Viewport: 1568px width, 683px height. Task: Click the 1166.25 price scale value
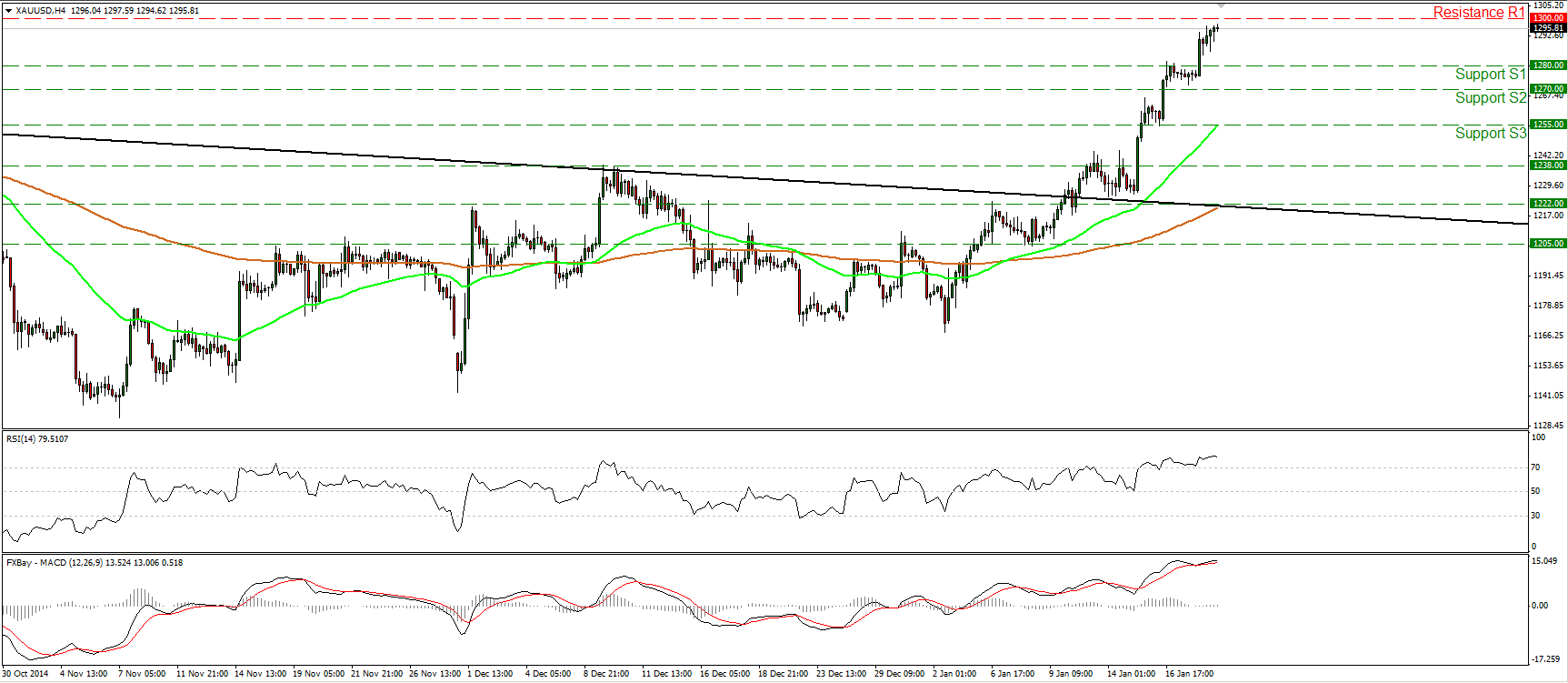pyautogui.click(x=1549, y=335)
